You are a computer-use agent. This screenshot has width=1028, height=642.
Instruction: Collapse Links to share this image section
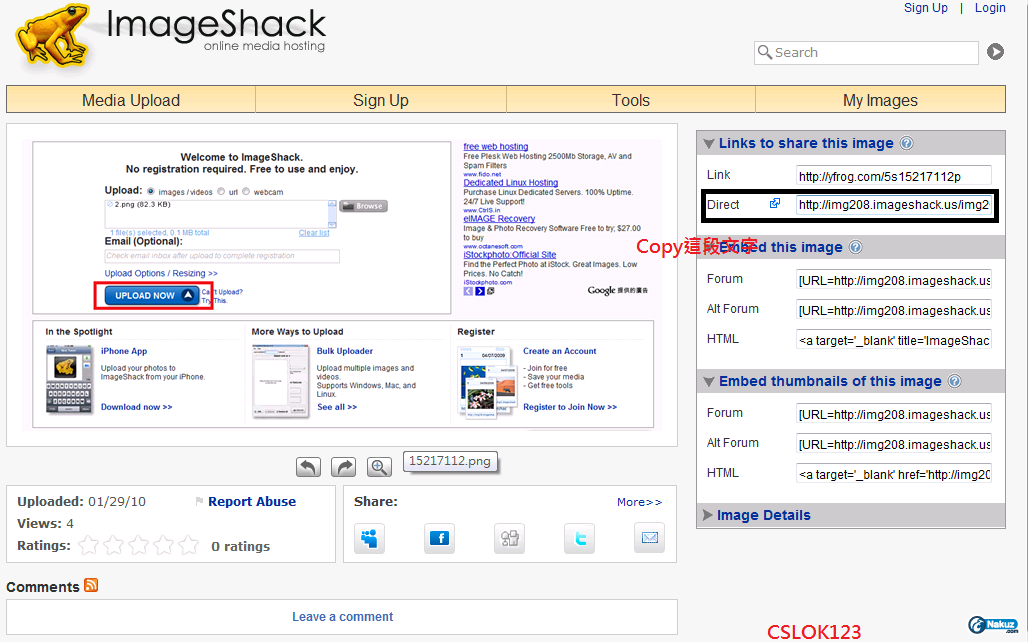[709, 144]
